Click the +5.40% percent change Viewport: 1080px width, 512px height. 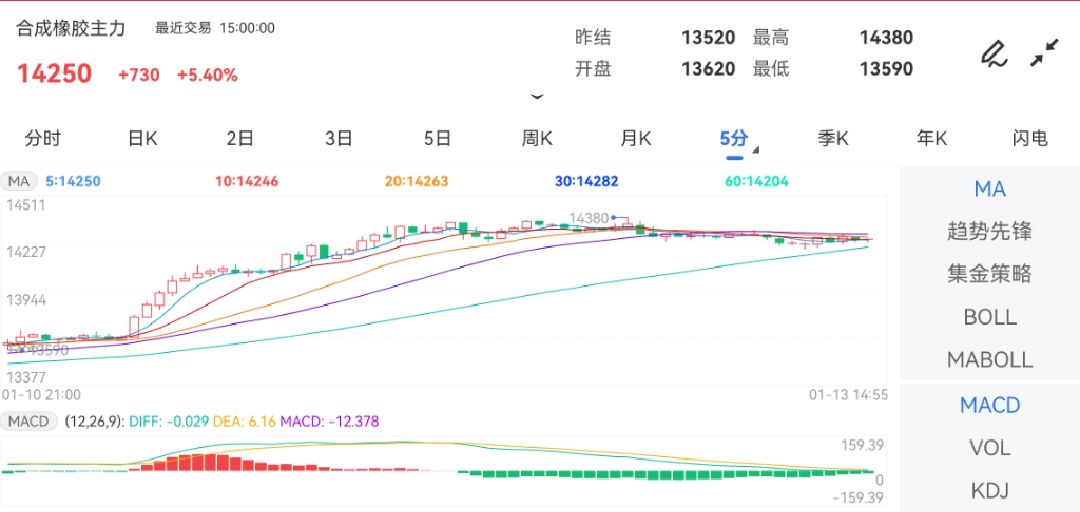(x=207, y=75)
